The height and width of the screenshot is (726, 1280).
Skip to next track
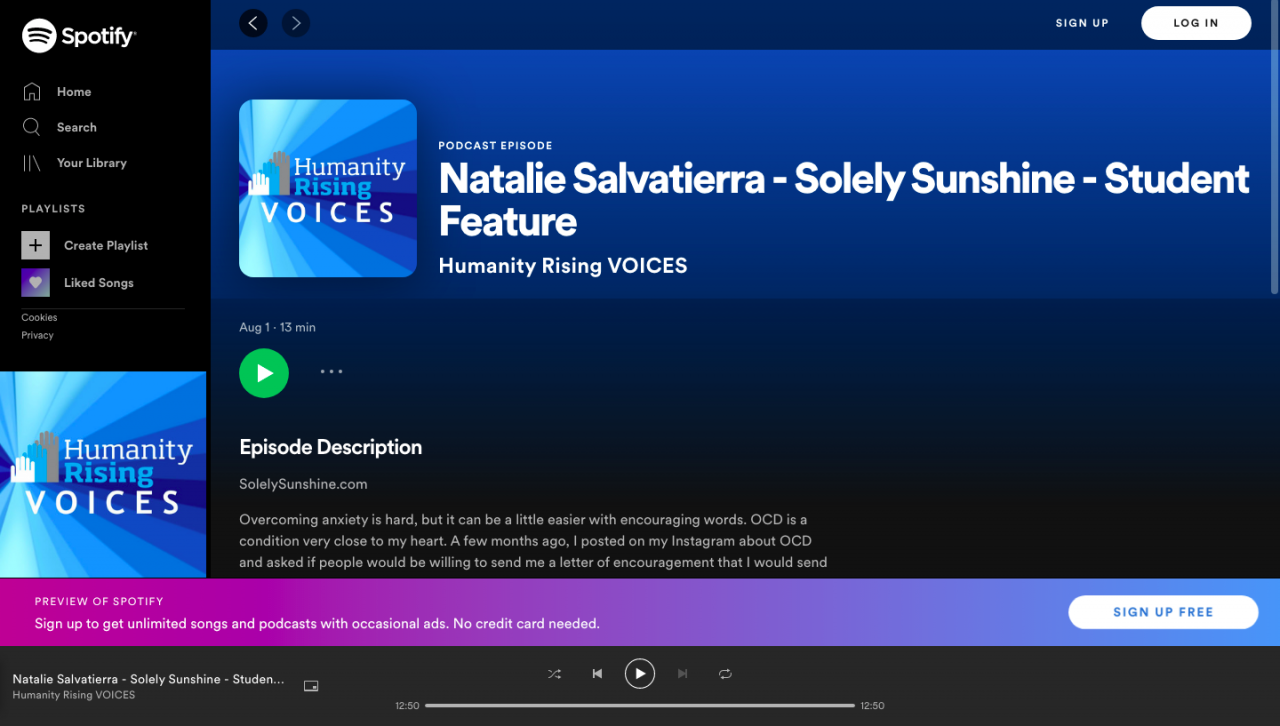(683, 674)
